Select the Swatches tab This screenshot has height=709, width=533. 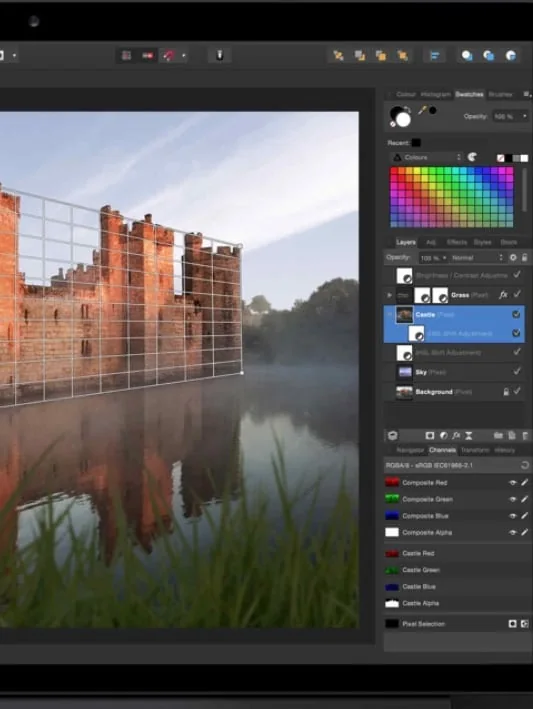469,94
